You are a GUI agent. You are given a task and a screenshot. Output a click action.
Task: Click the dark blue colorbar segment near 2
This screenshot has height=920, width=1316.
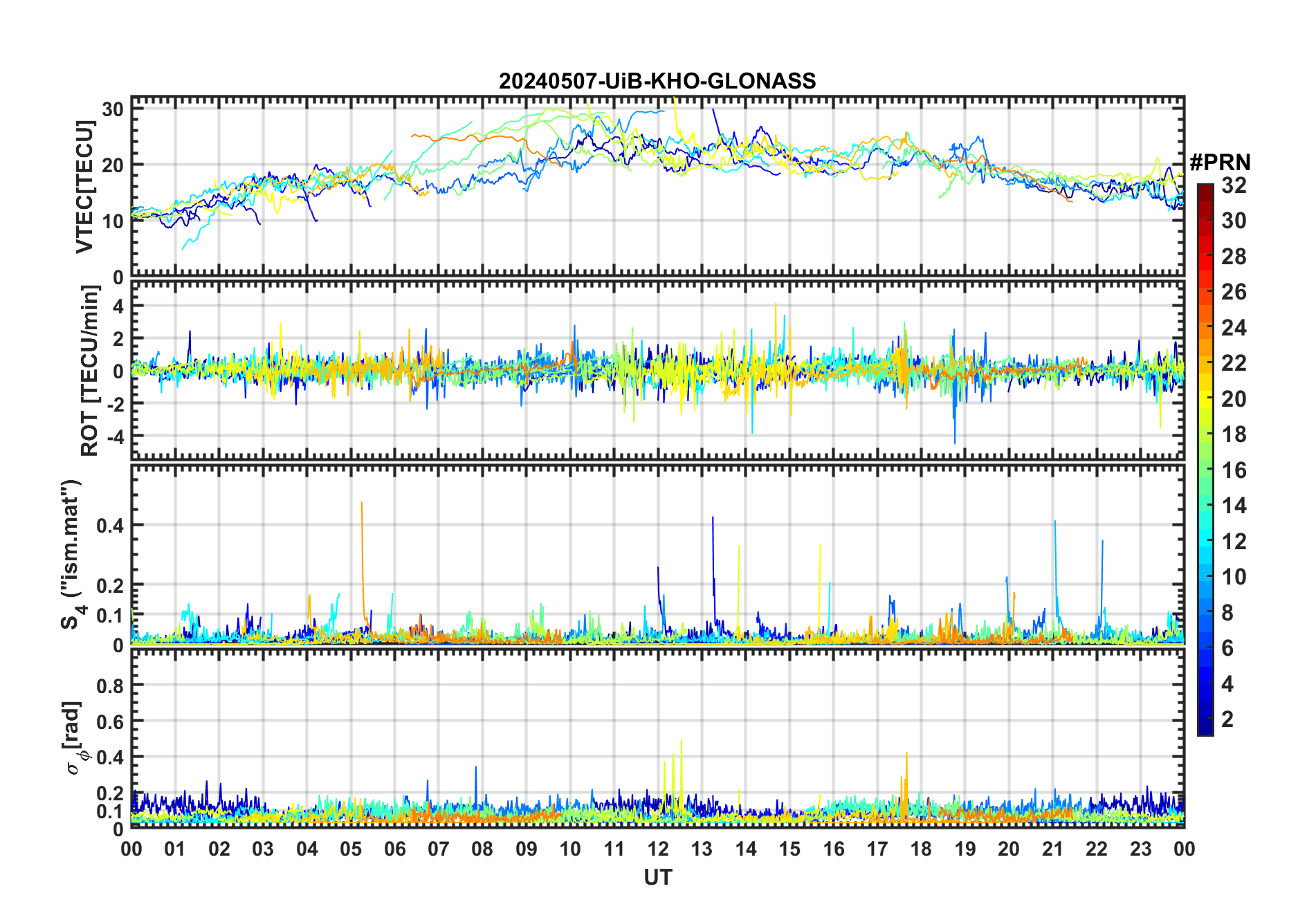(x=1205, y=719)
